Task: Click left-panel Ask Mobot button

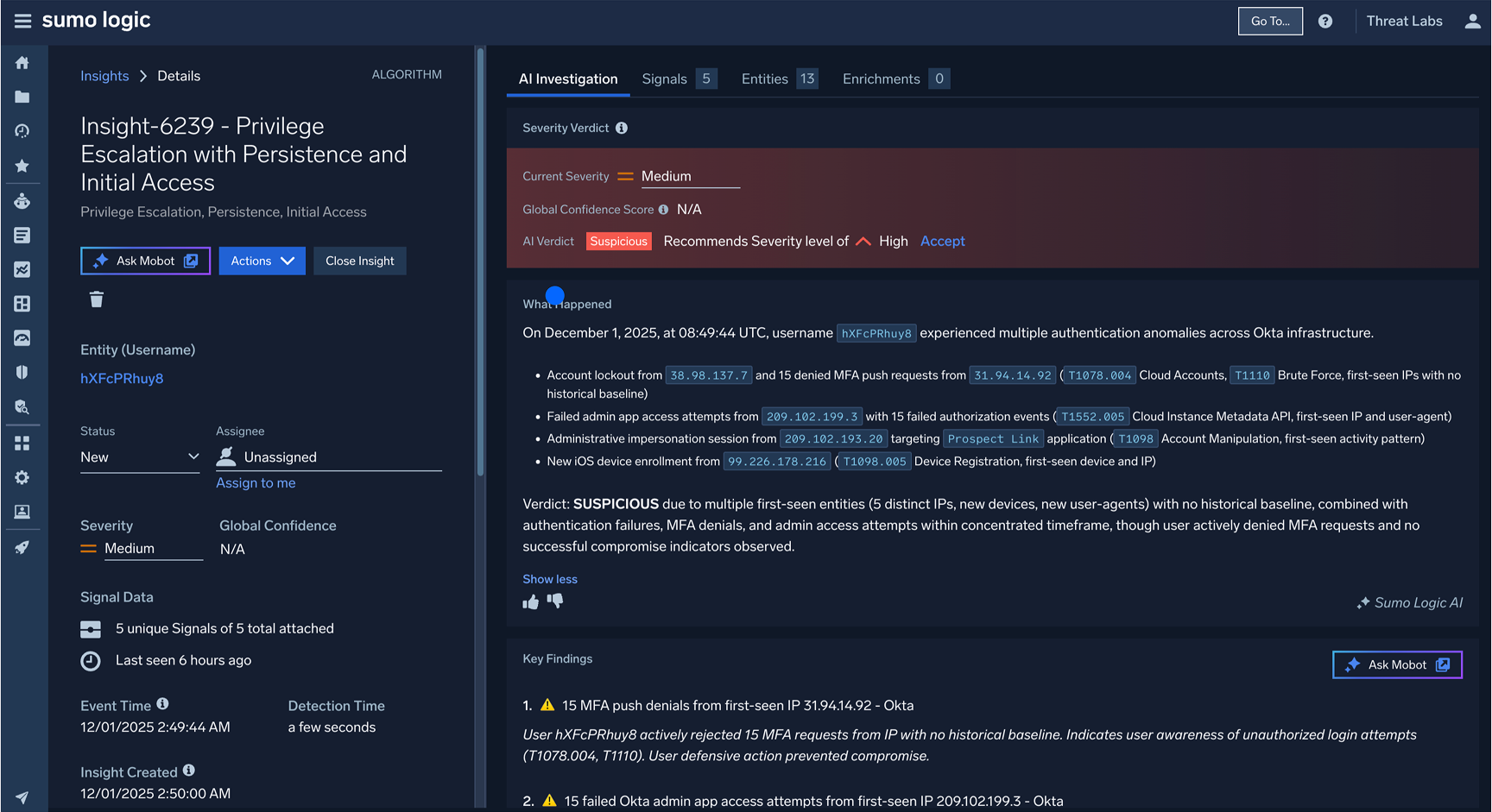Action: (x=146, y=261)
